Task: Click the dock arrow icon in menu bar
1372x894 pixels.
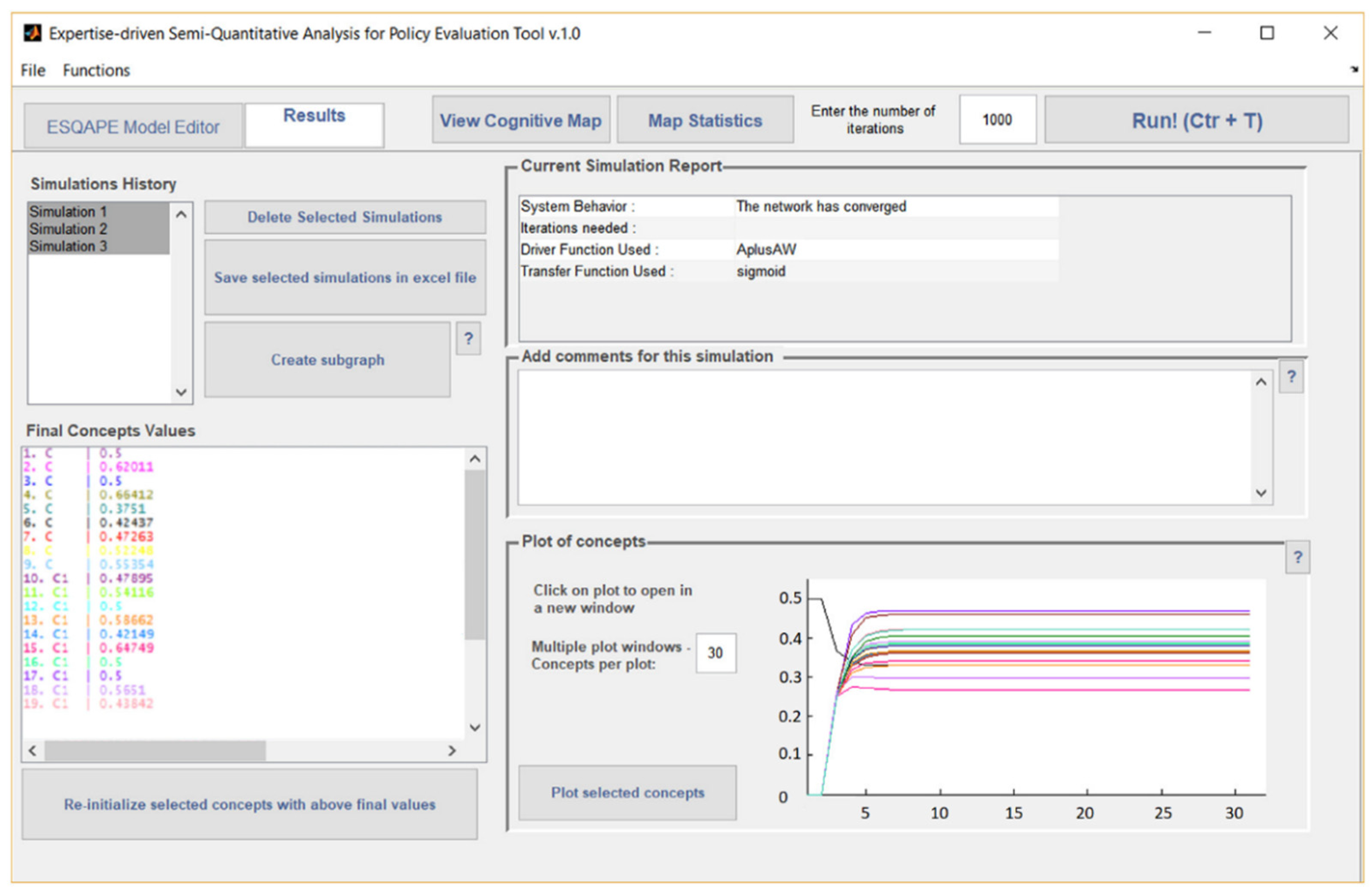Action: pyautogui.click(x=1354, y=70)
